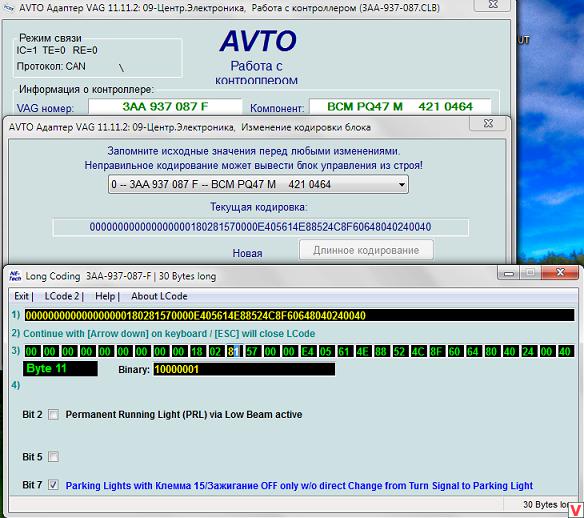584x518 pixels.
Task: Open the Exit menu in Long Coding
Action: tap(21, 296)
